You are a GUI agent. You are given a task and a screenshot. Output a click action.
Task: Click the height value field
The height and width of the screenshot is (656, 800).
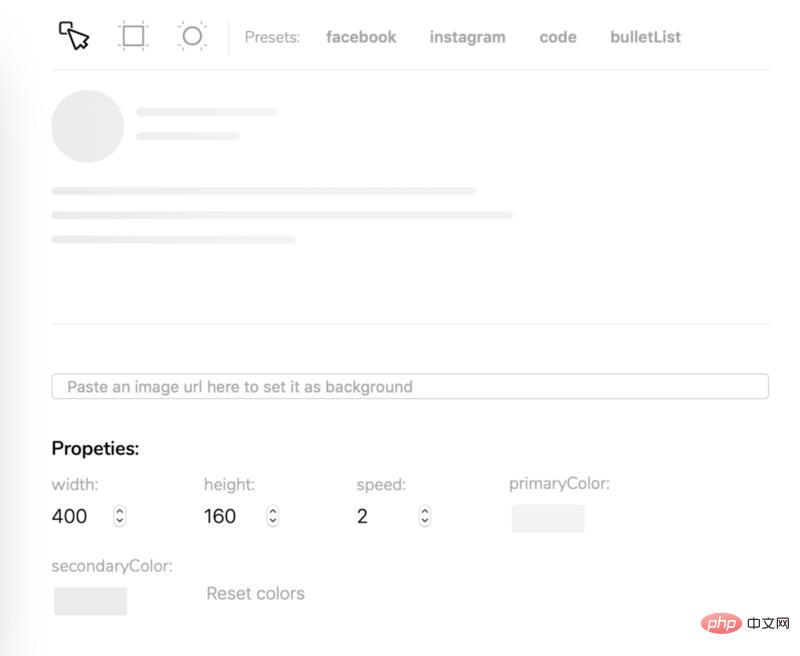(228, 516)
